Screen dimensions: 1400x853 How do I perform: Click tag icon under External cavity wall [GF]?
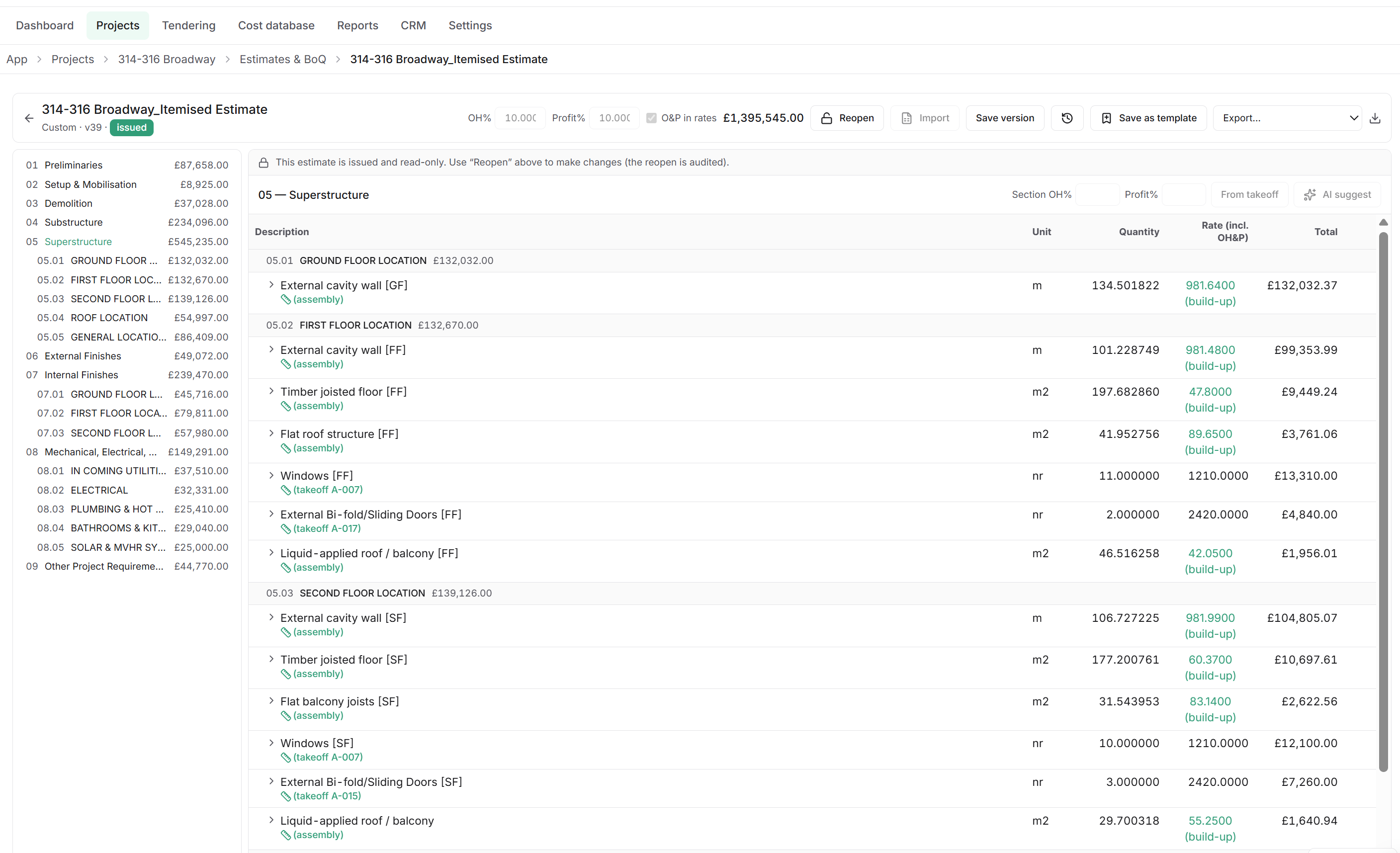click(286, 300)
